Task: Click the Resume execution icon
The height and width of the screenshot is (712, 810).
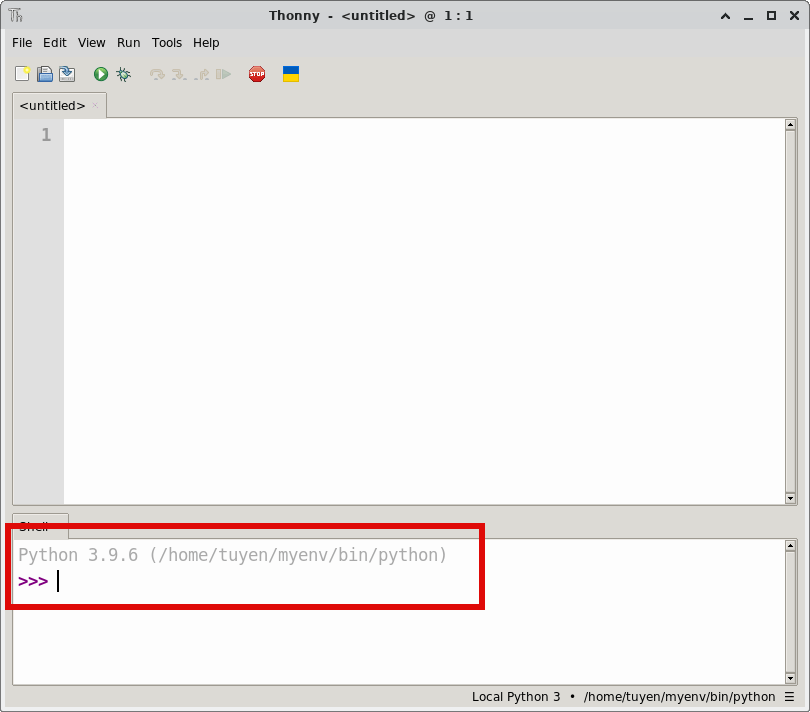Action: click(x=224, y=74)
